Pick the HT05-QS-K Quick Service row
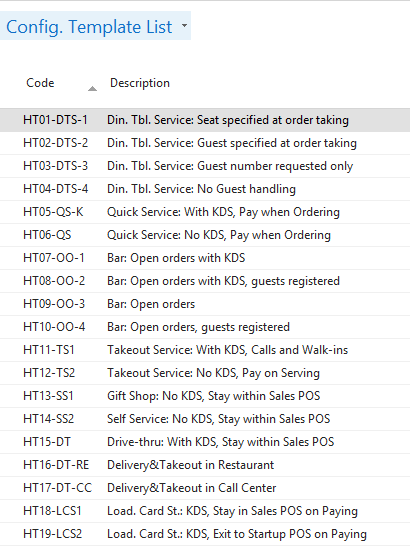410x559 pixels. 205,212
